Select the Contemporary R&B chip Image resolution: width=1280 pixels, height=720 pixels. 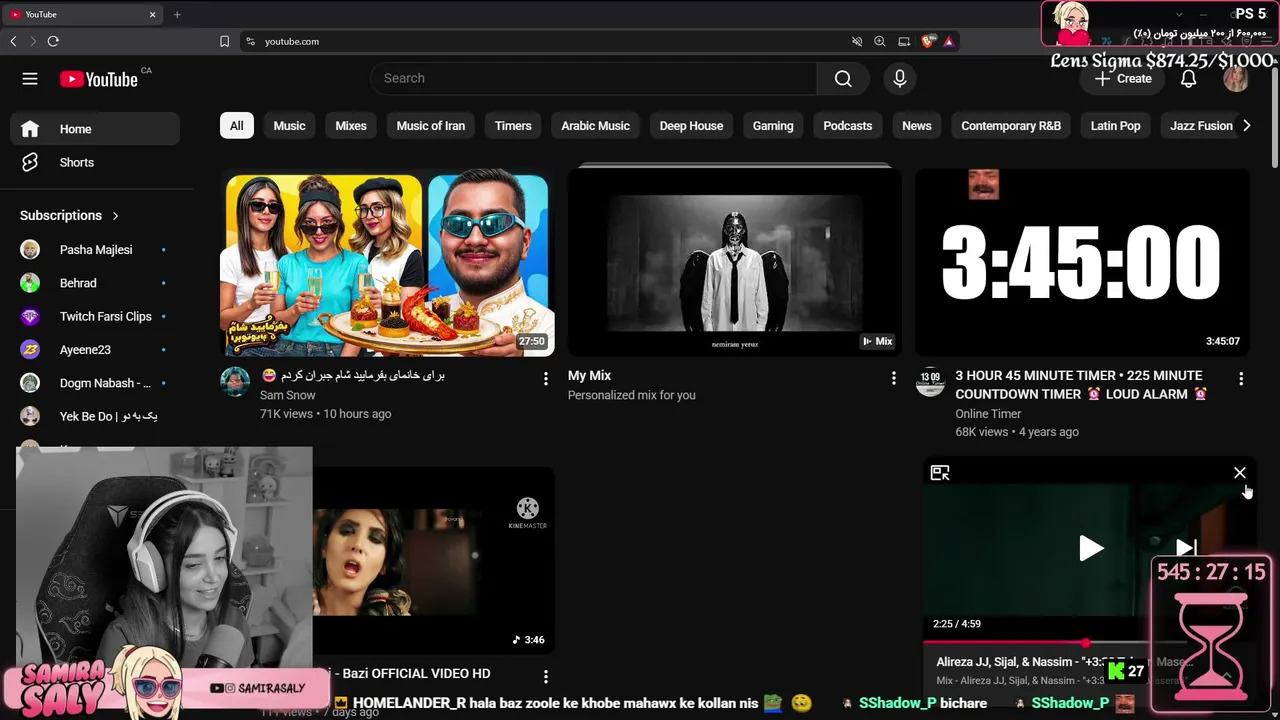click(x=1011, y=126)
